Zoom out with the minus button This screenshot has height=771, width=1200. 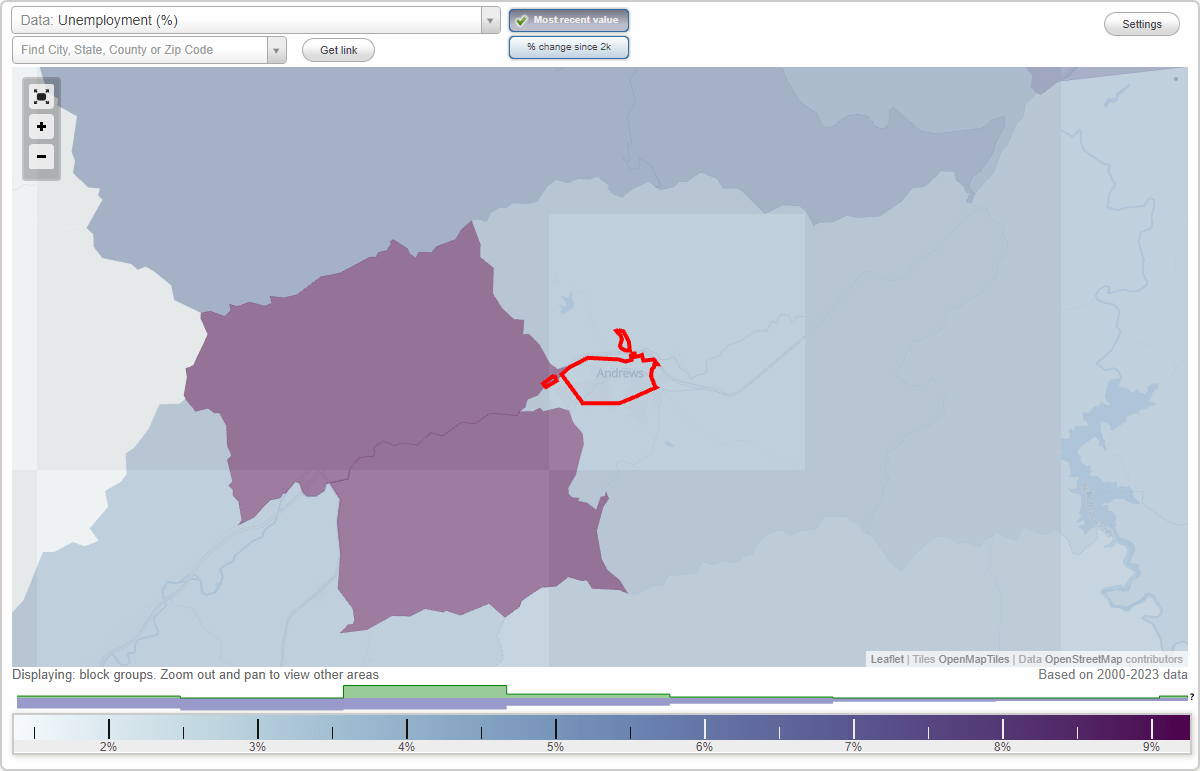(41, 156)
